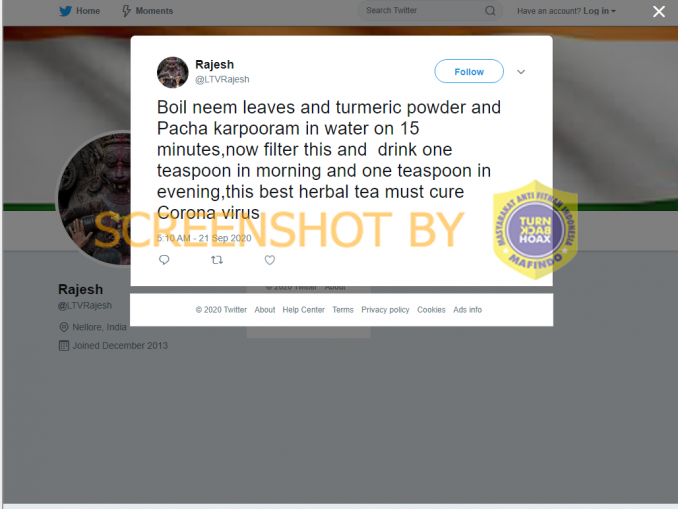Open the Help Center footer link
This screenshot has height=509, width=678.
[304, 310]
